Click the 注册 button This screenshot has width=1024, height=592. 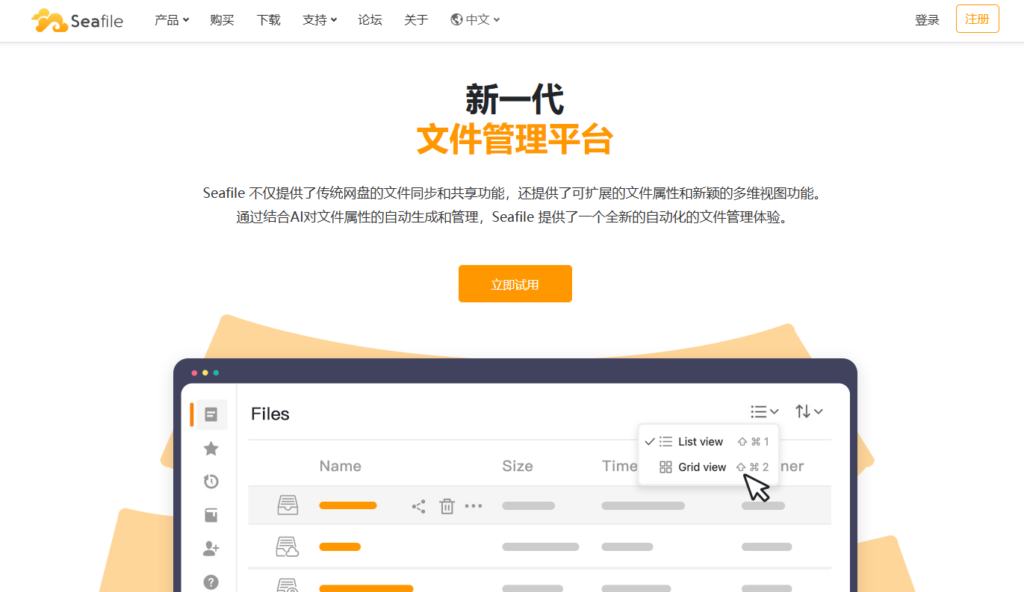[x=977, y=19]
